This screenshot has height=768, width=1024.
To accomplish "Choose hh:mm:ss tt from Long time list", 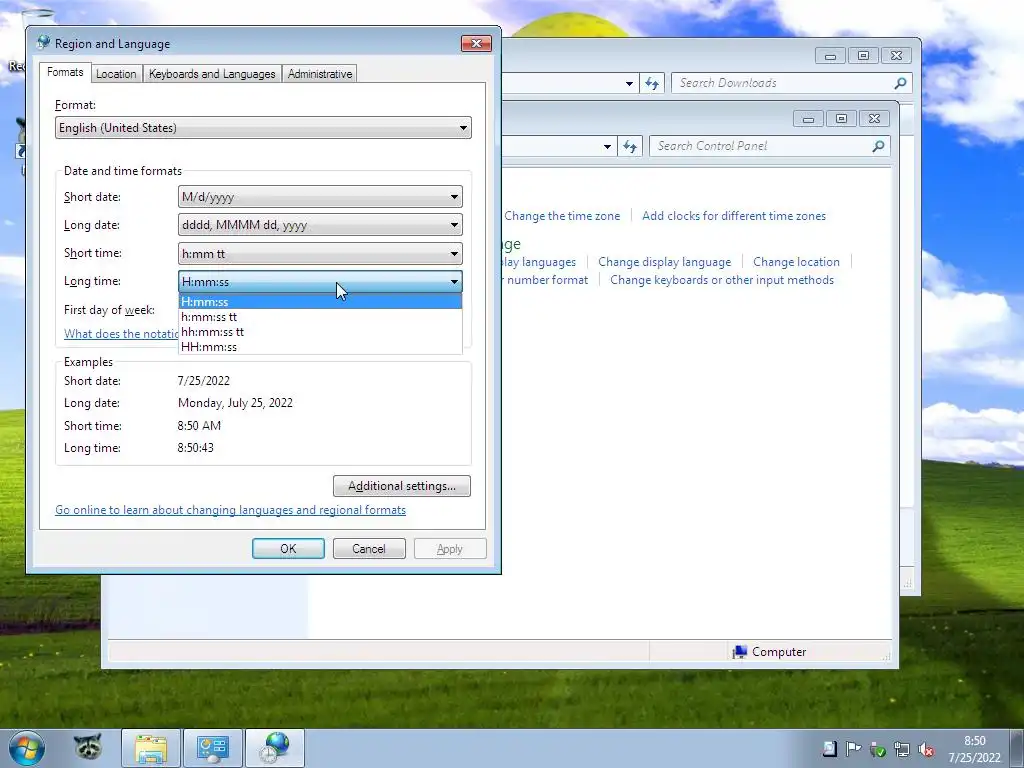I will [320, 332].
